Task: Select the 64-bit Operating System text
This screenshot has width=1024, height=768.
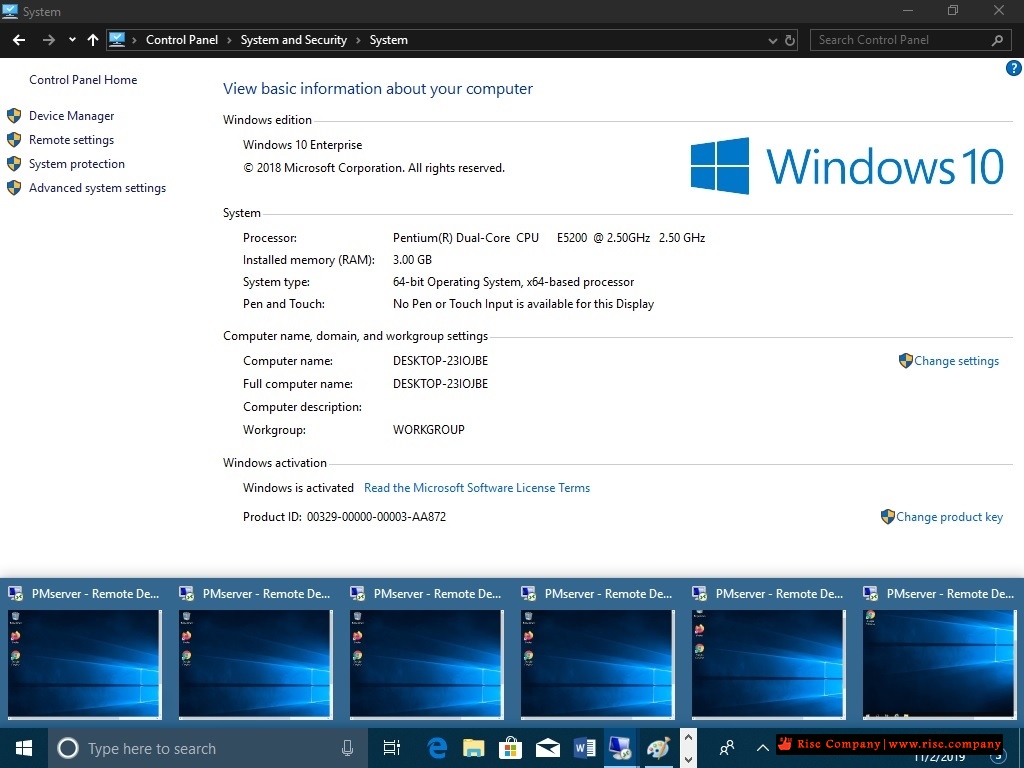Action: (513, 282)
